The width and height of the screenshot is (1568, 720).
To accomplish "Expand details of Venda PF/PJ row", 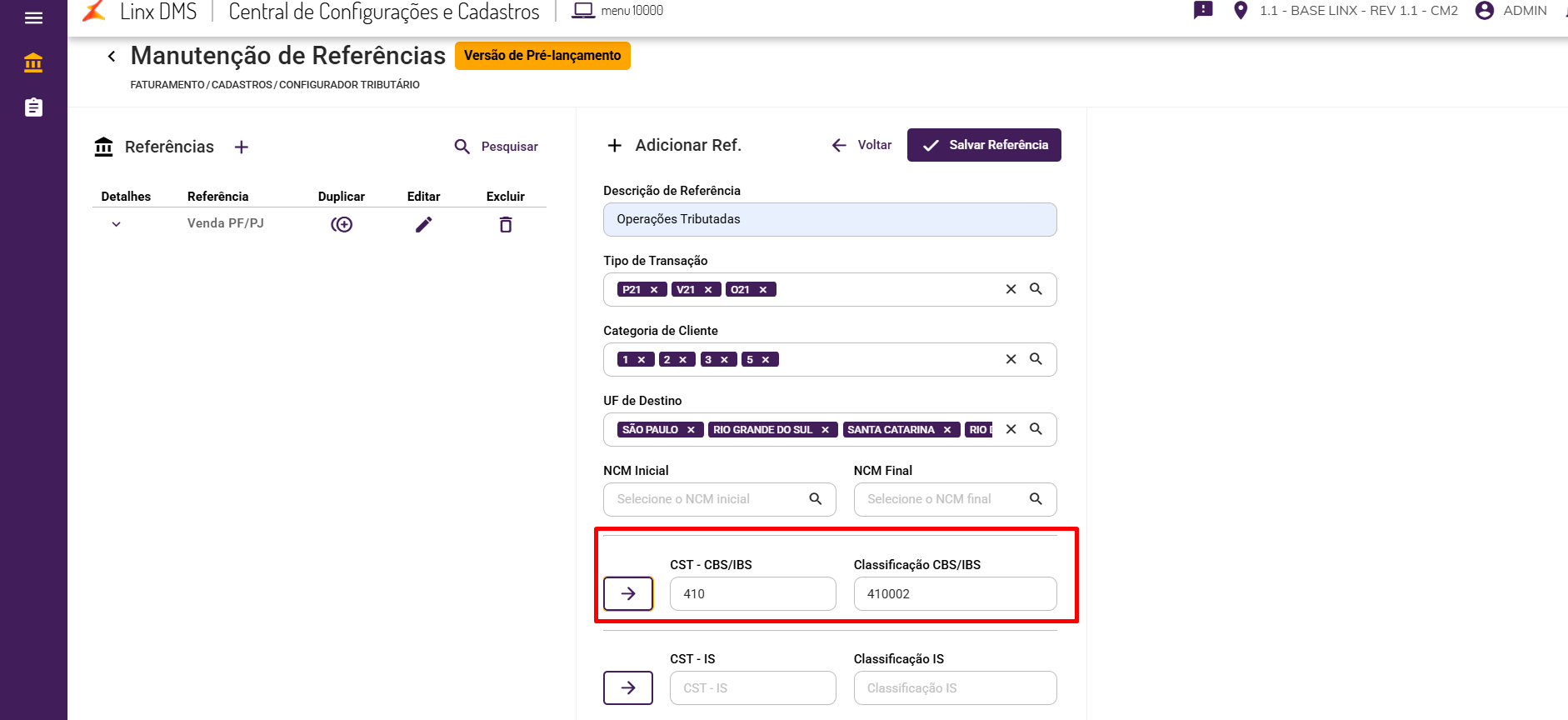I will 117,224.
